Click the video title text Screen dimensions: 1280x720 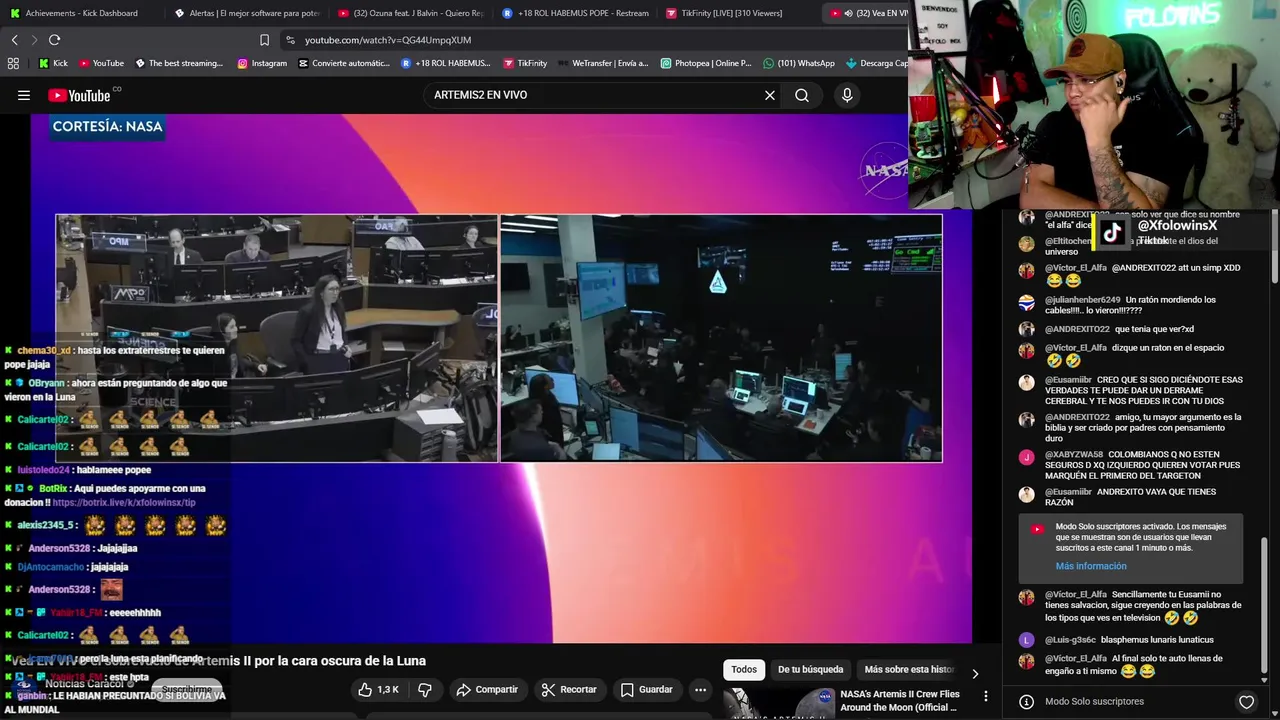point(218,661)
